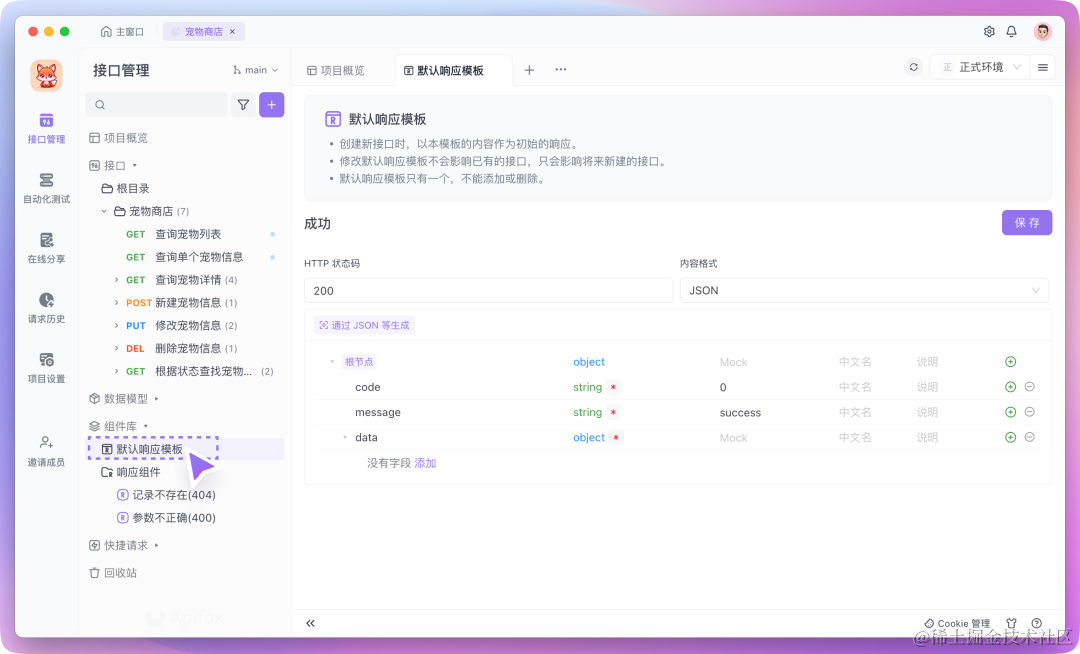
Task: Open the 内容格式 JSON dropdown
Action: click(864, 291)
